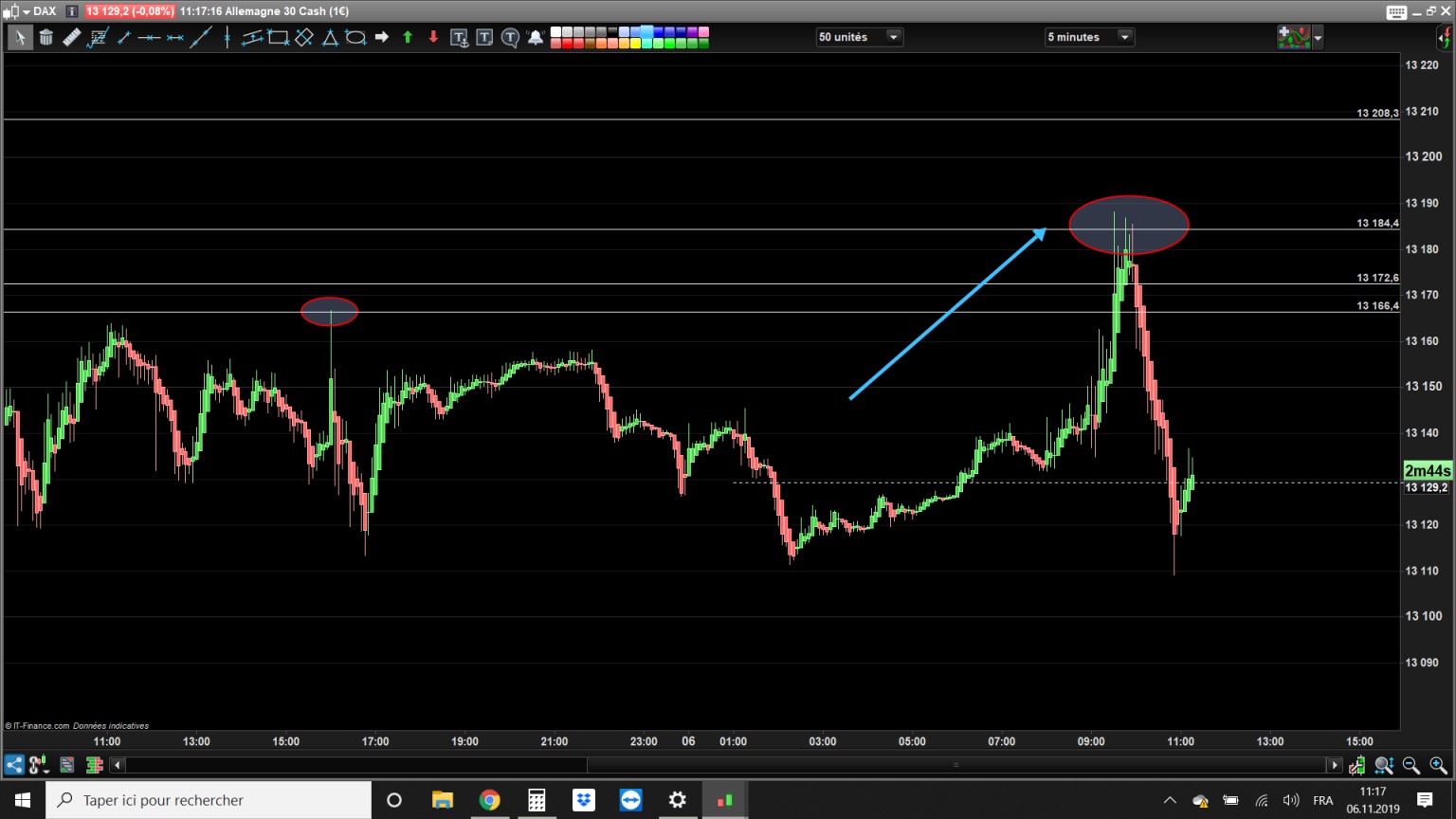Open the 5 minutes timeframe dropdown
Viewport: 1456px width, 819px height.
(x=1088, y=37)
